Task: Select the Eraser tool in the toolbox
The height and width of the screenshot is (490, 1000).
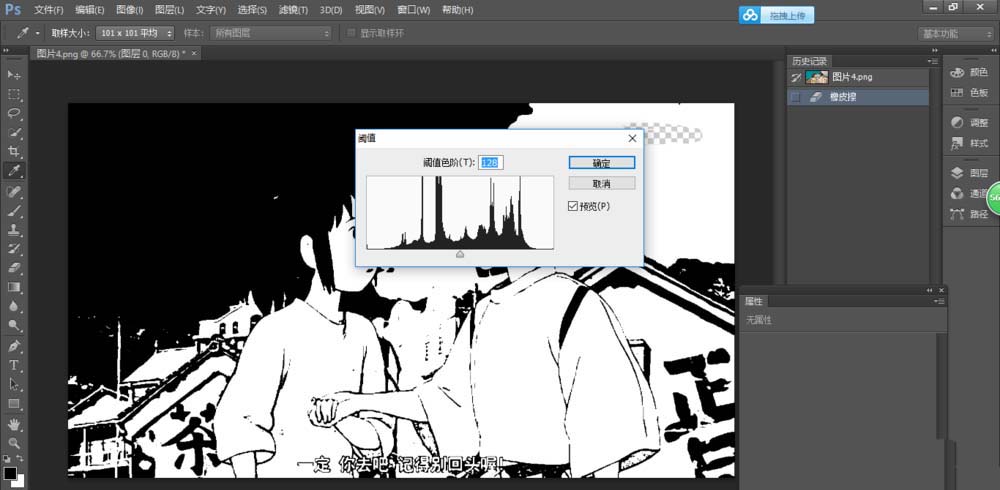Action: (14, 268)
